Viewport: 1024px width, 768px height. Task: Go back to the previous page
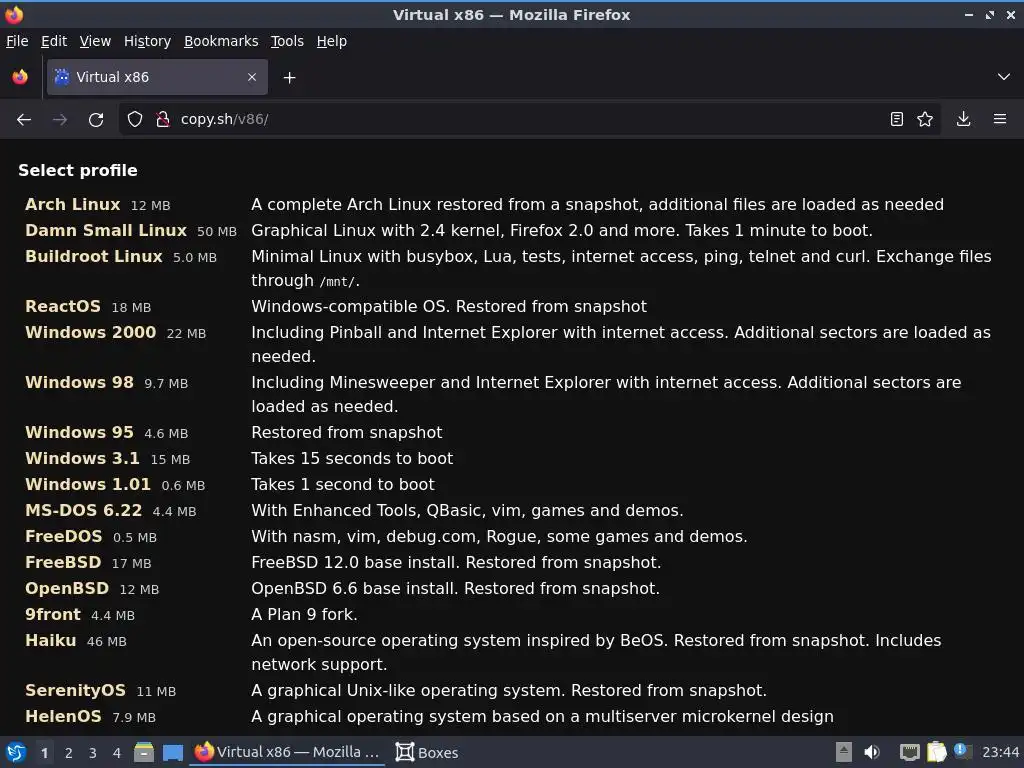pos(24,120)
